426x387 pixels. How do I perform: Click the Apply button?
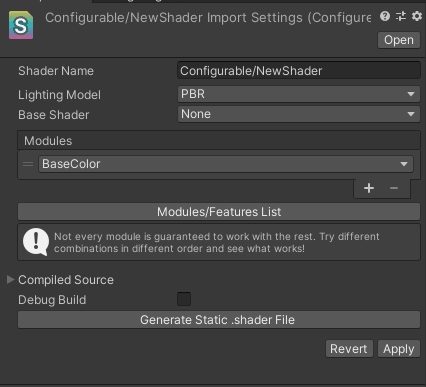[x=399, y=349]
